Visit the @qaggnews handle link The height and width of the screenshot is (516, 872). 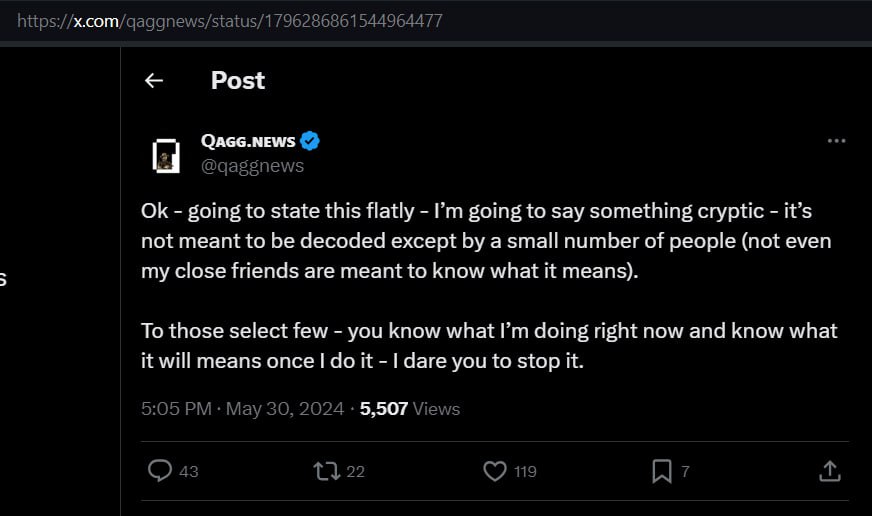[252, 166]
